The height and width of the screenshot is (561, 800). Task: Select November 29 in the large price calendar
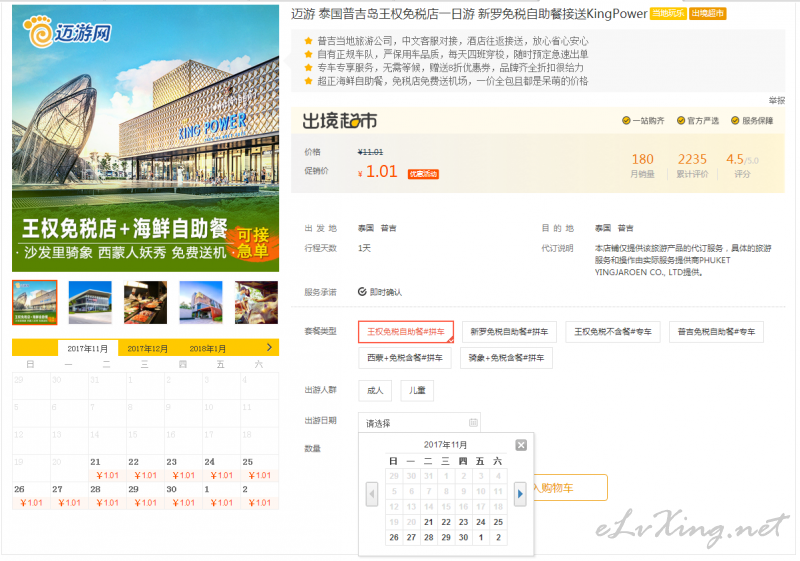point(145,496)
